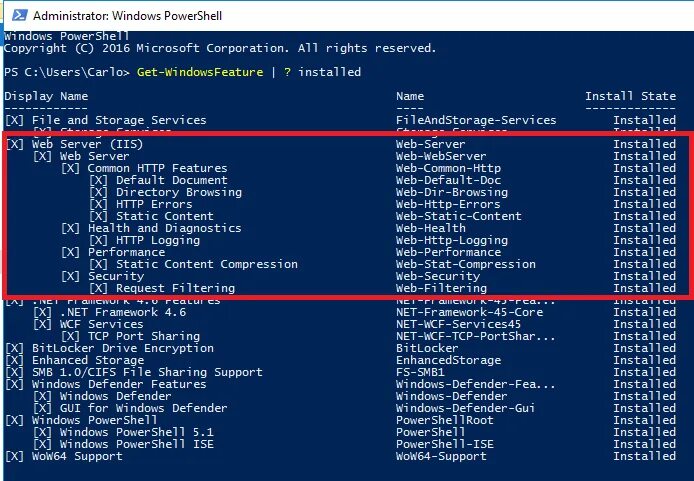Click the [X] mark beside Web Server (IIS)
Viewport: 694px width, 481px height.
(x=15, y=144)
